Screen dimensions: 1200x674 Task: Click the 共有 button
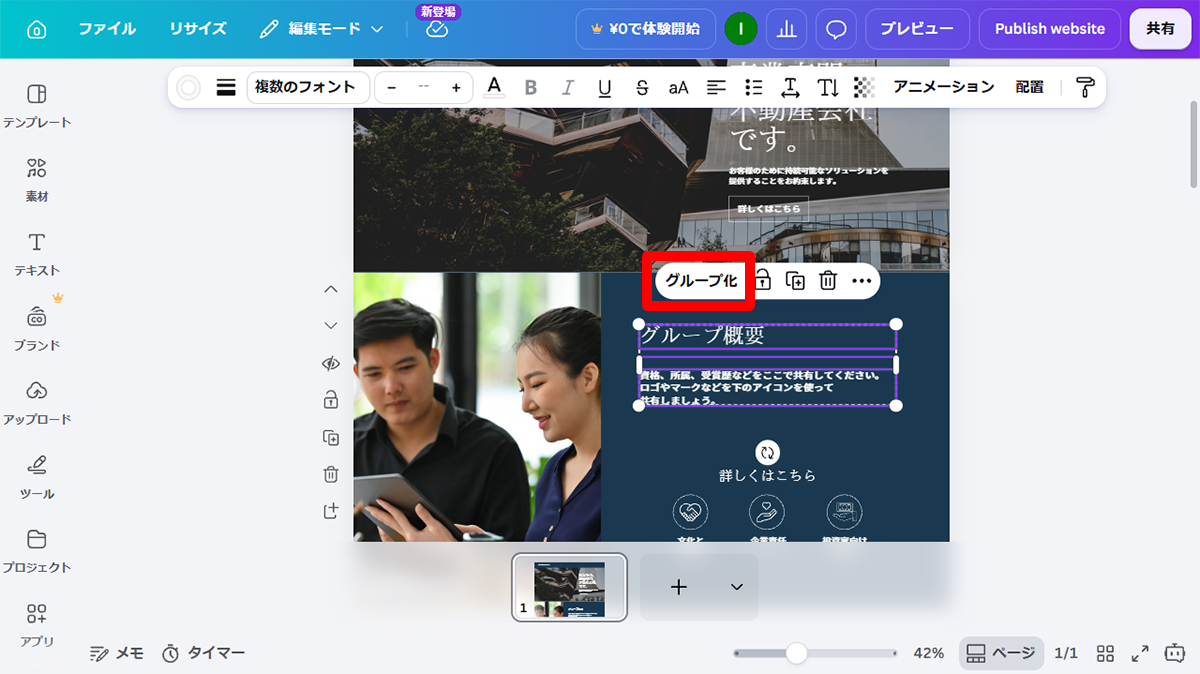[x=1160, y=29]
